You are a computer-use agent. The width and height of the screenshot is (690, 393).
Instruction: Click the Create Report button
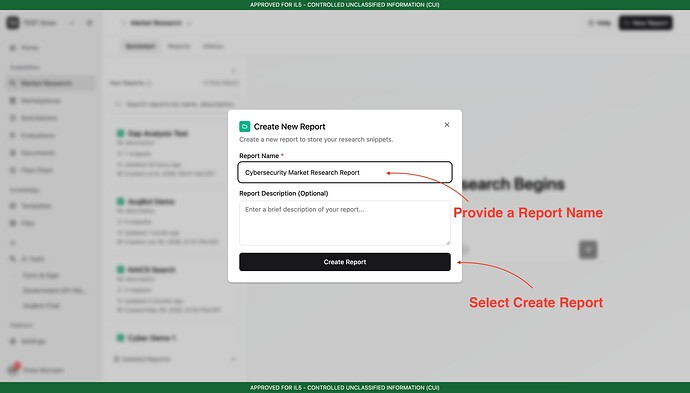[345, 262]
